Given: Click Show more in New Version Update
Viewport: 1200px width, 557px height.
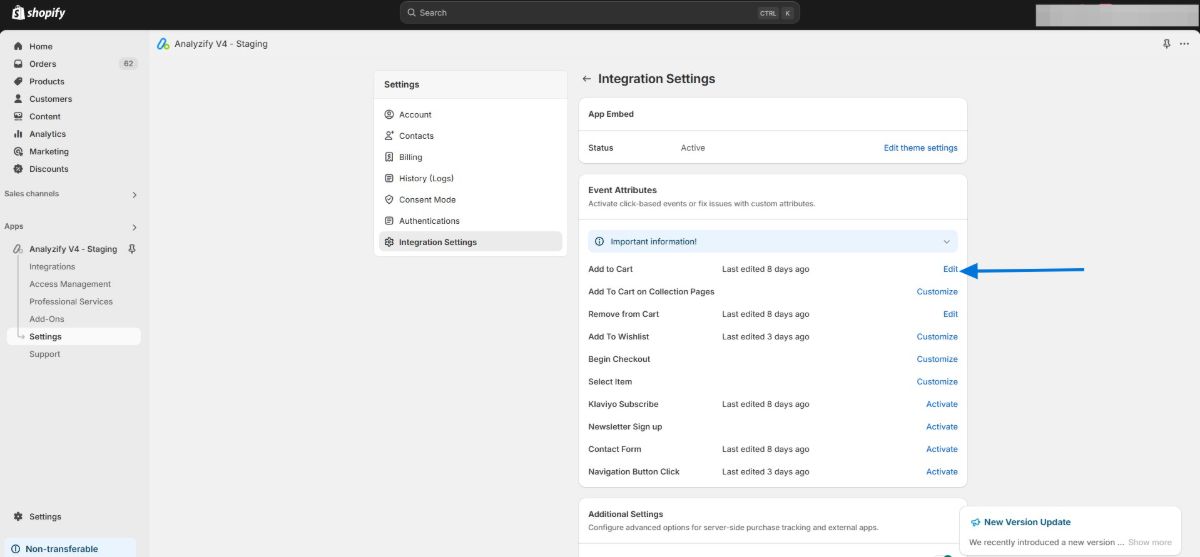Looking at the screenshot, I should (1150, 542).
